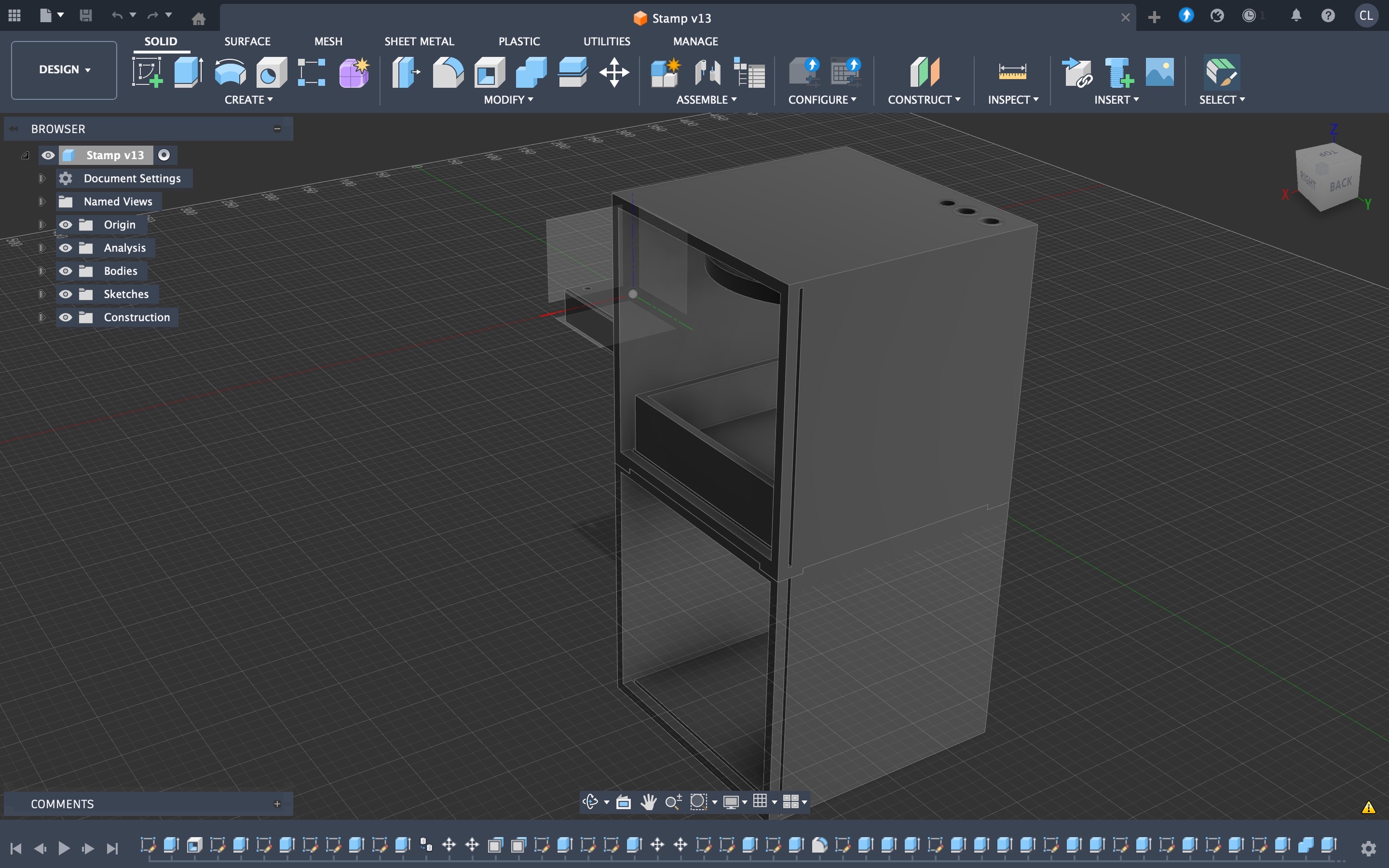
Task: Open the INSPECT dropdown menu
Action: coord(1013,100)
